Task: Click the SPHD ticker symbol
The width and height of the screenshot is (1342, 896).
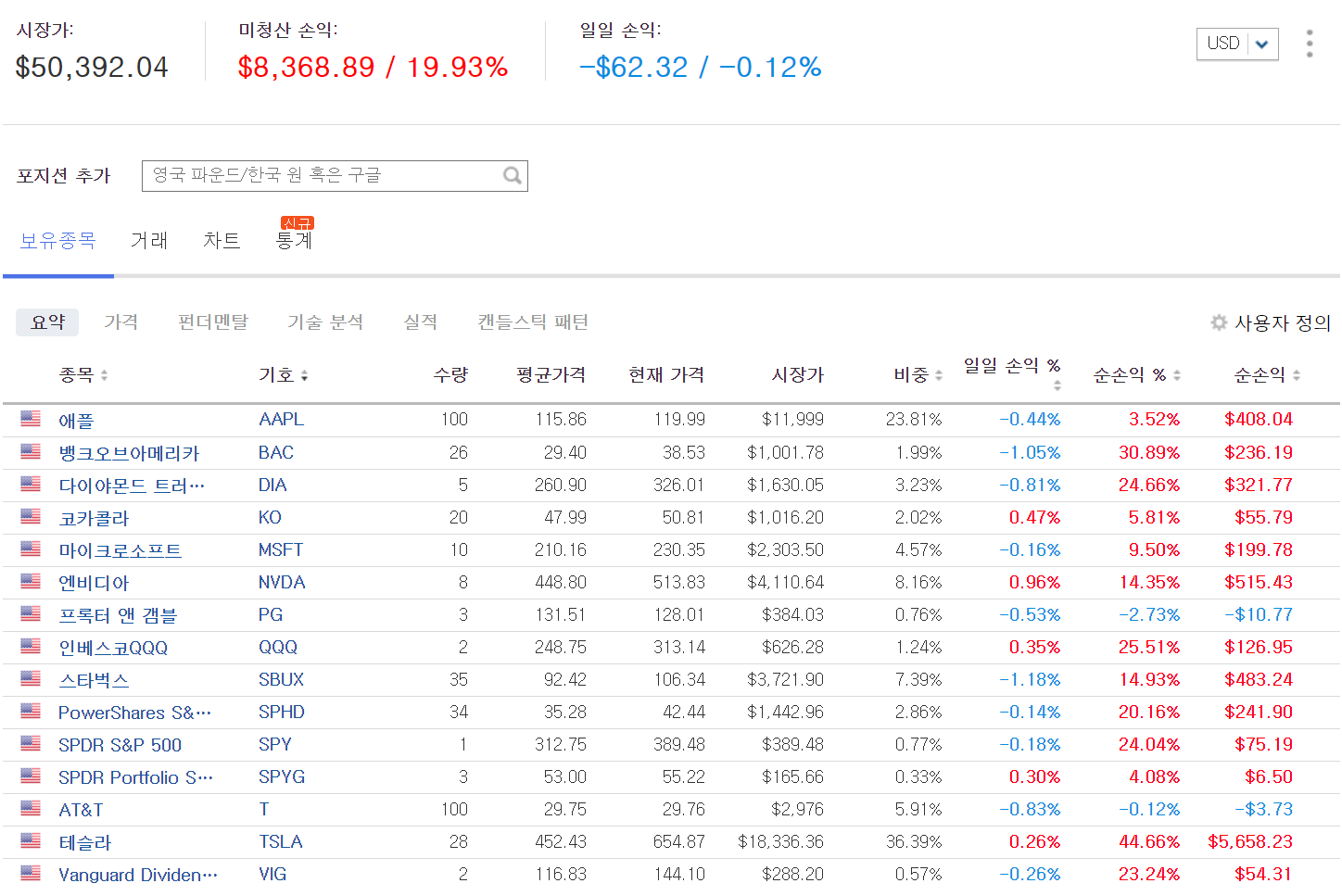Action: [282, 713]
